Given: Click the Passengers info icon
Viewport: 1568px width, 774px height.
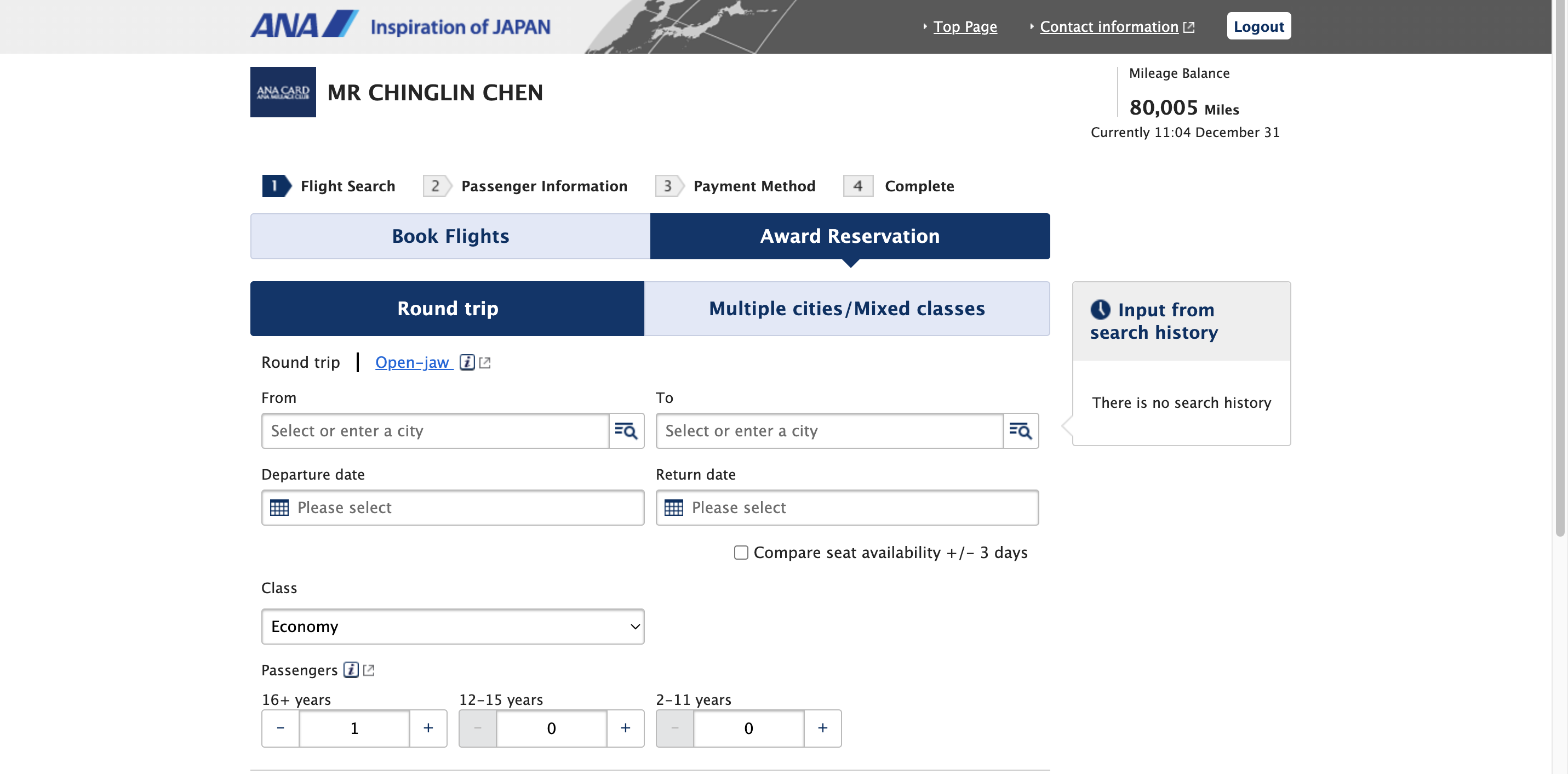Looking at the screenshot, I should click(x=351, y=670).
